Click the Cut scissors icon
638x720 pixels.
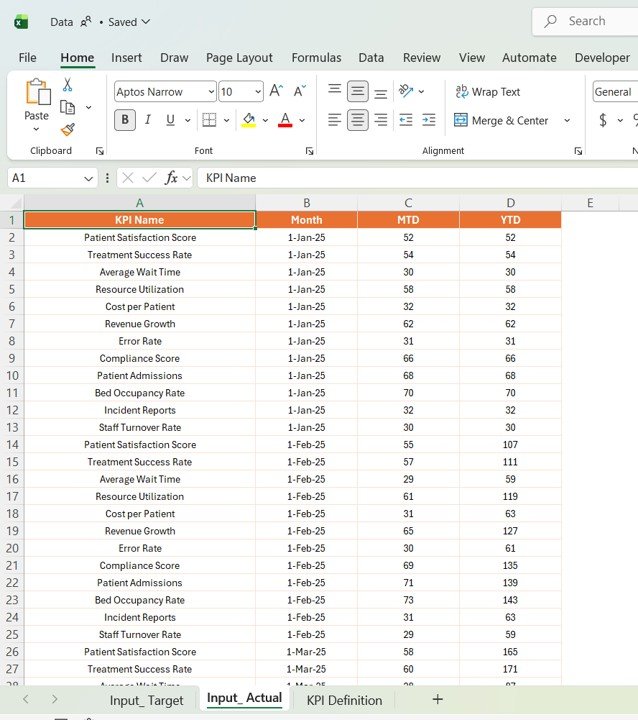point(67,86)
